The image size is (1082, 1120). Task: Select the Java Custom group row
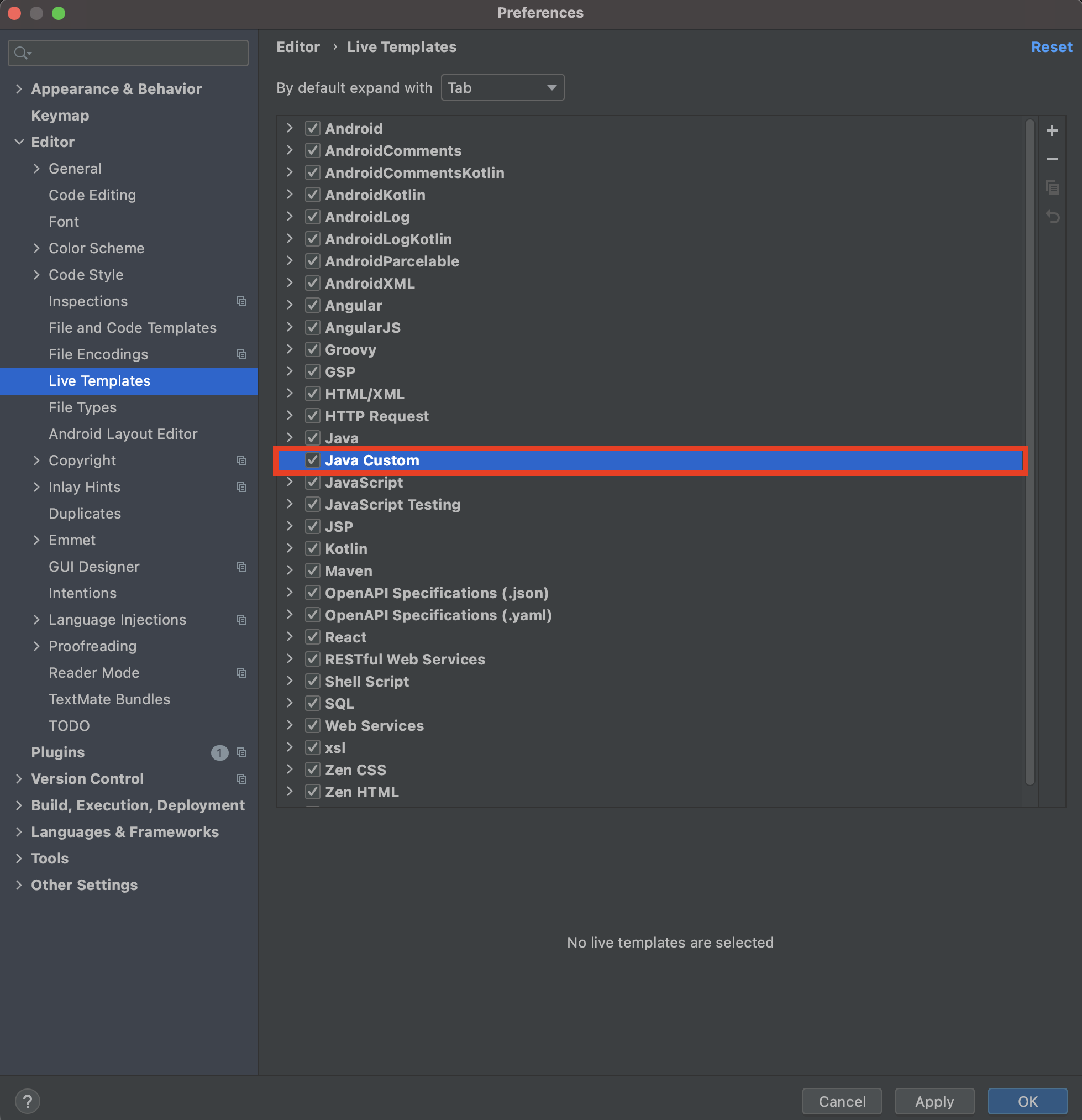click(650, 460)
